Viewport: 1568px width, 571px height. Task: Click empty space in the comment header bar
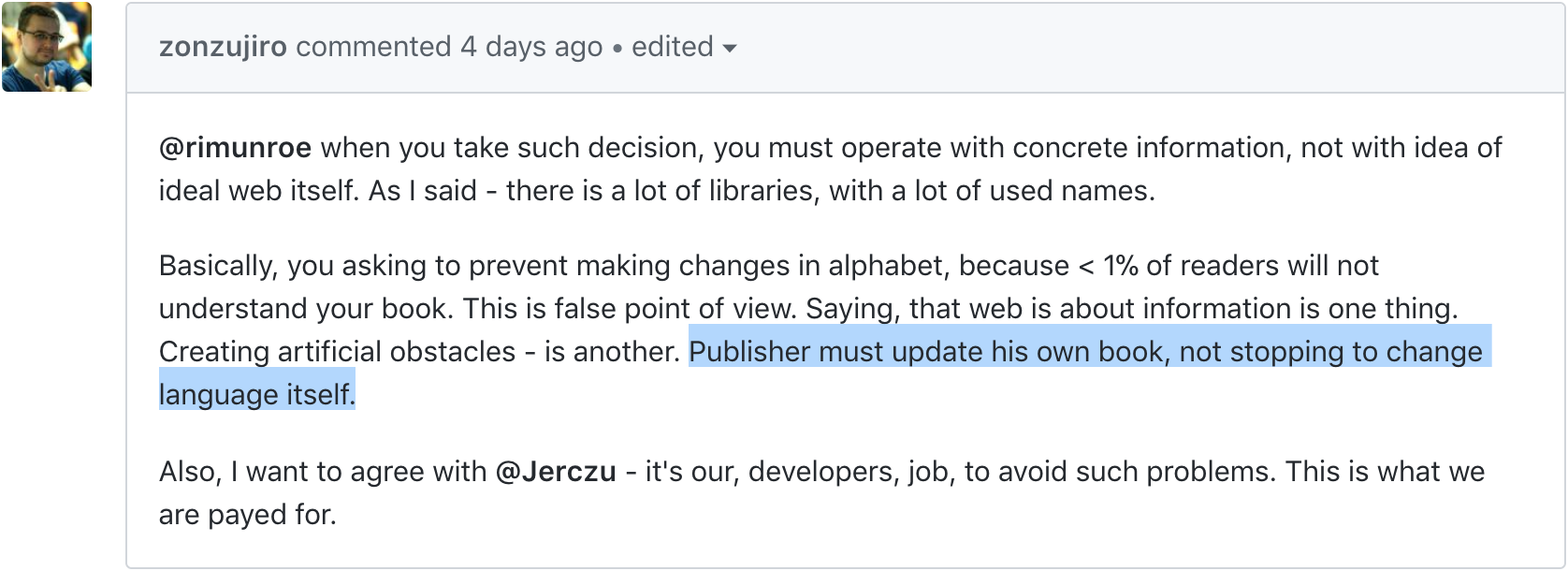(x=1123, y=47)
